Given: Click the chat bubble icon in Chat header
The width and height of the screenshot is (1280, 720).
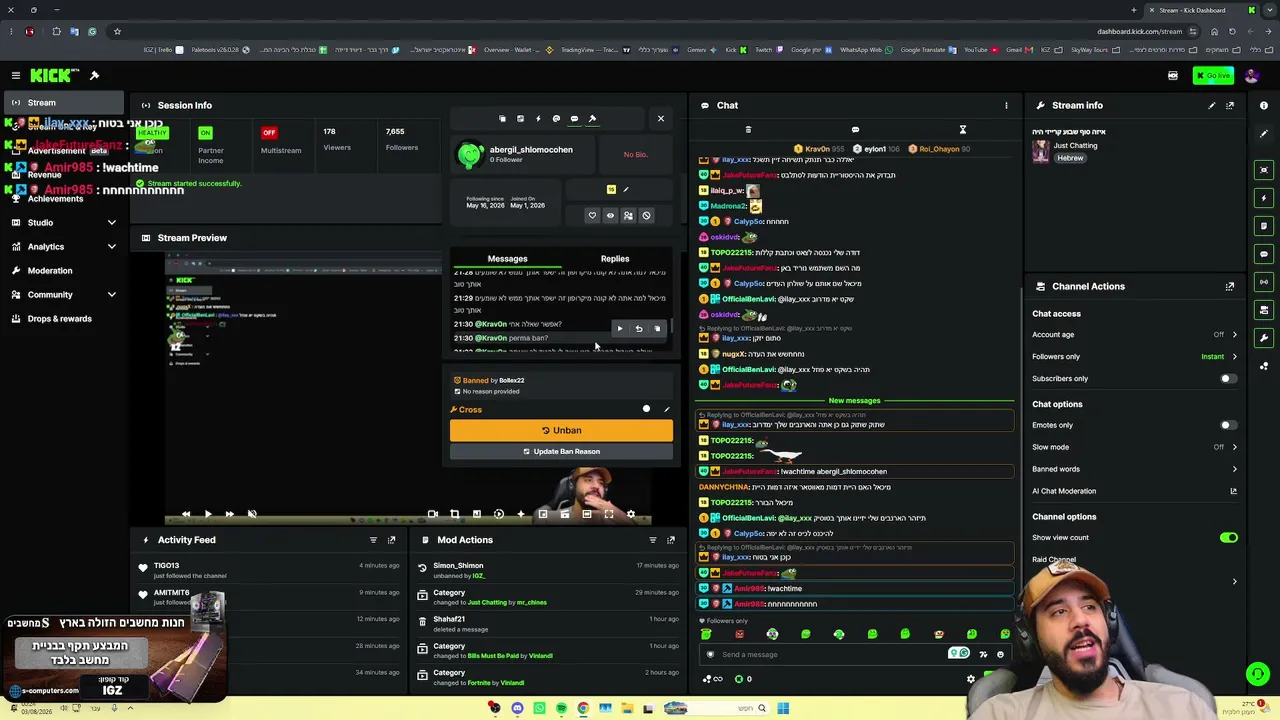Looking at the screenshot, I should 855,130.
